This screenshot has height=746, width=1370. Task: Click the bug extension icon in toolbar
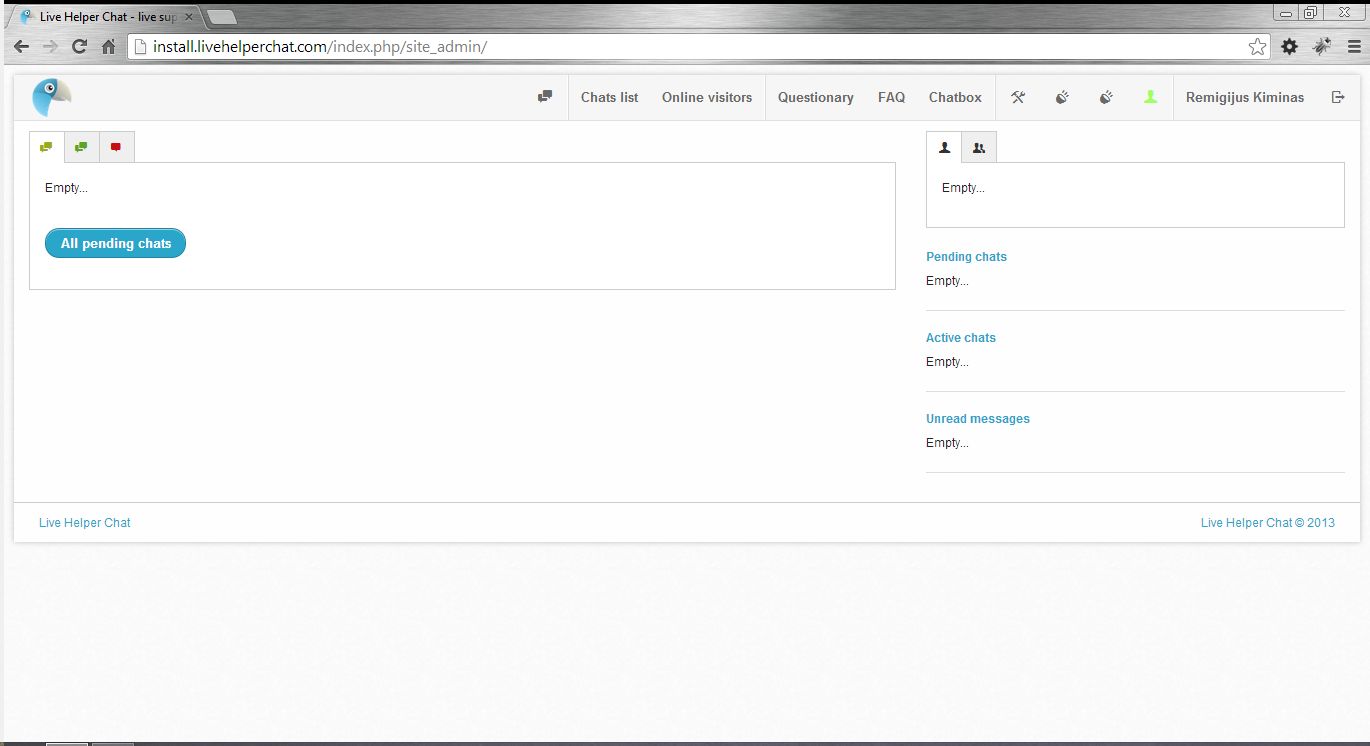[1321, 47]
